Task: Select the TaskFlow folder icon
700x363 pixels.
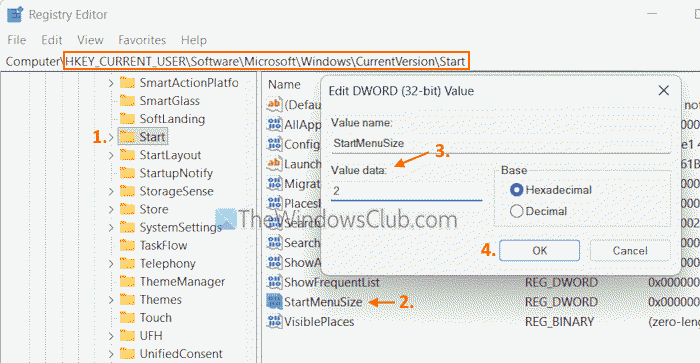Action: 127,245
